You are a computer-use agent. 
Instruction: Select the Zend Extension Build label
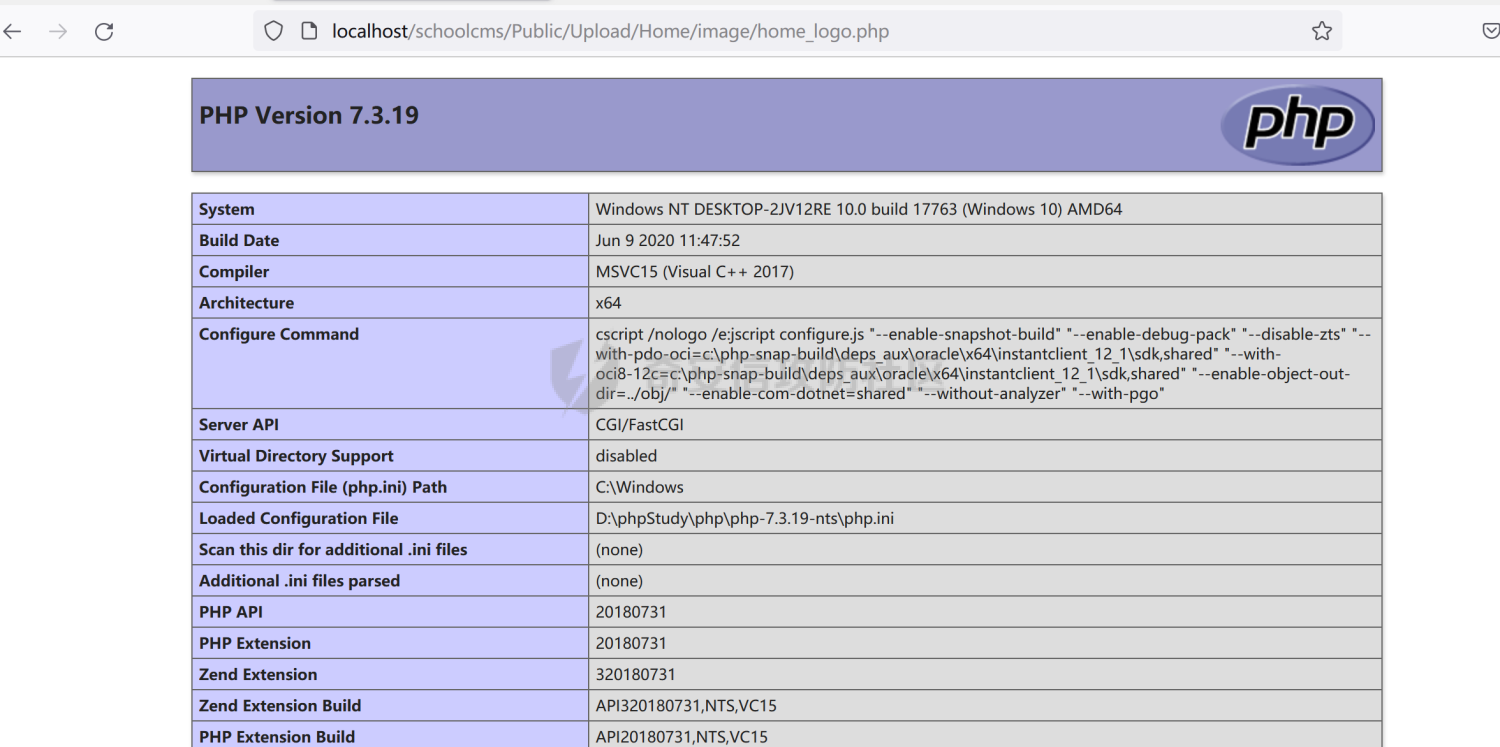(280, 705)
